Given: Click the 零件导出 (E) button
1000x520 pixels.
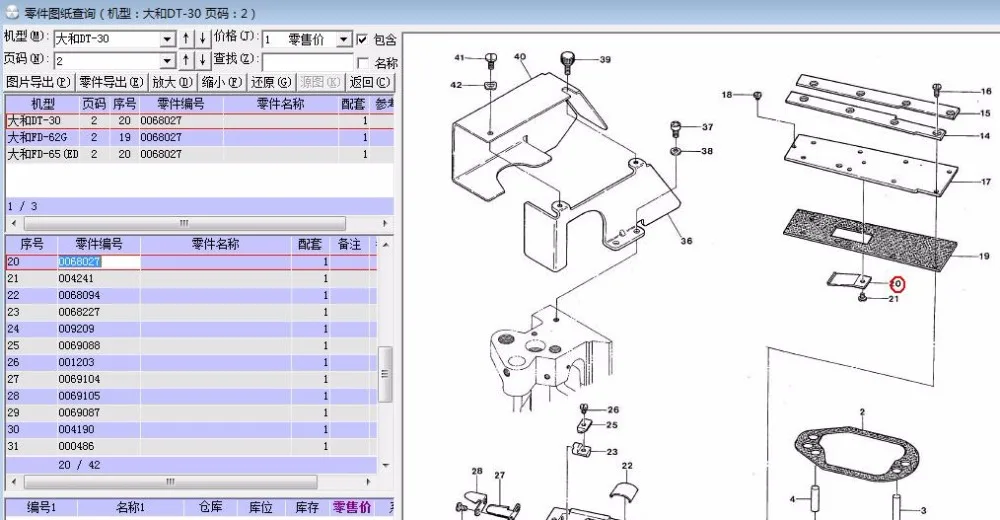Looking at the screenshot, I should coord(112,82).
